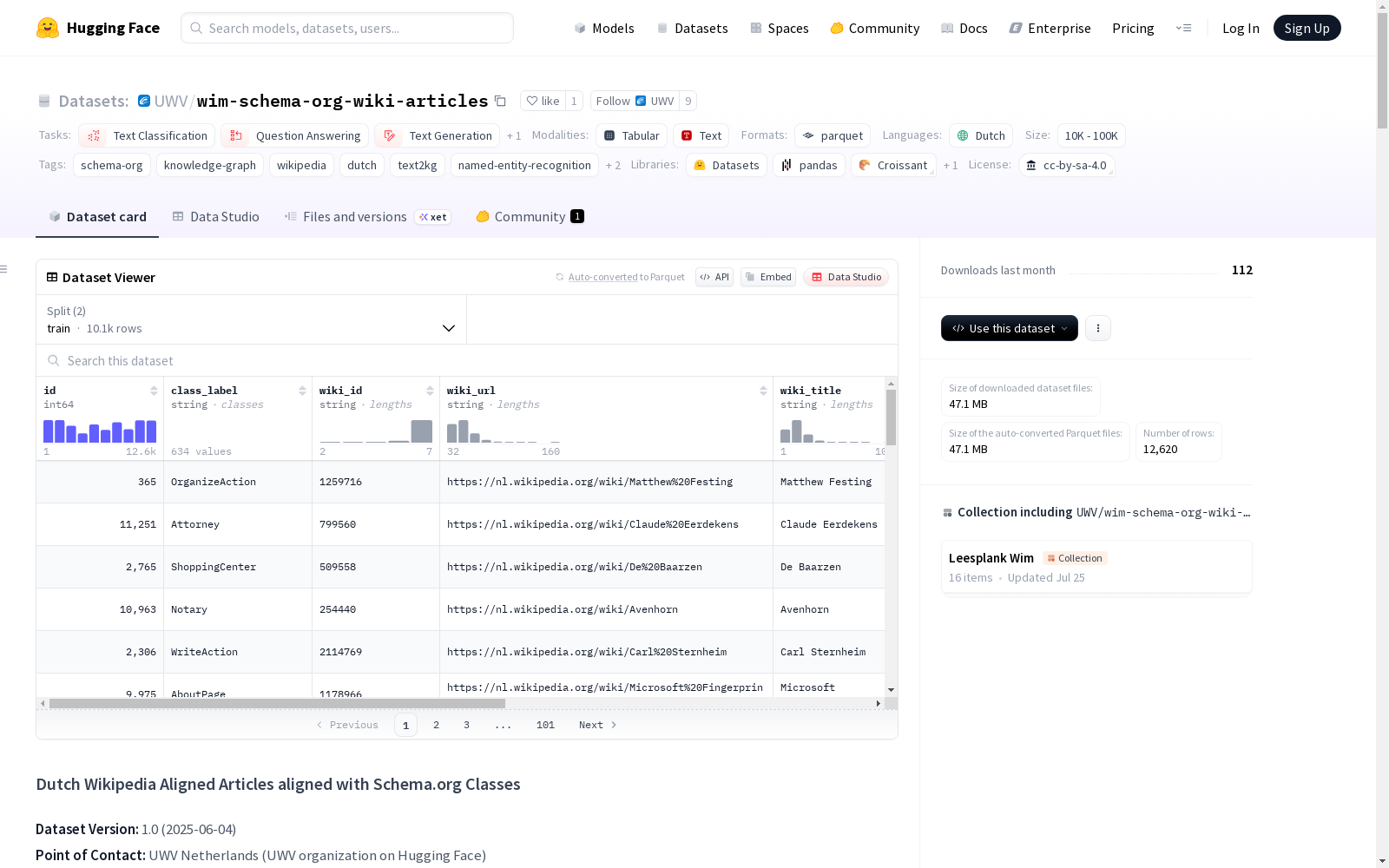The image size is (1389, 868).
Task: Filter by parquet format tag
Action: pyautogui.click(x=833, y=135)
